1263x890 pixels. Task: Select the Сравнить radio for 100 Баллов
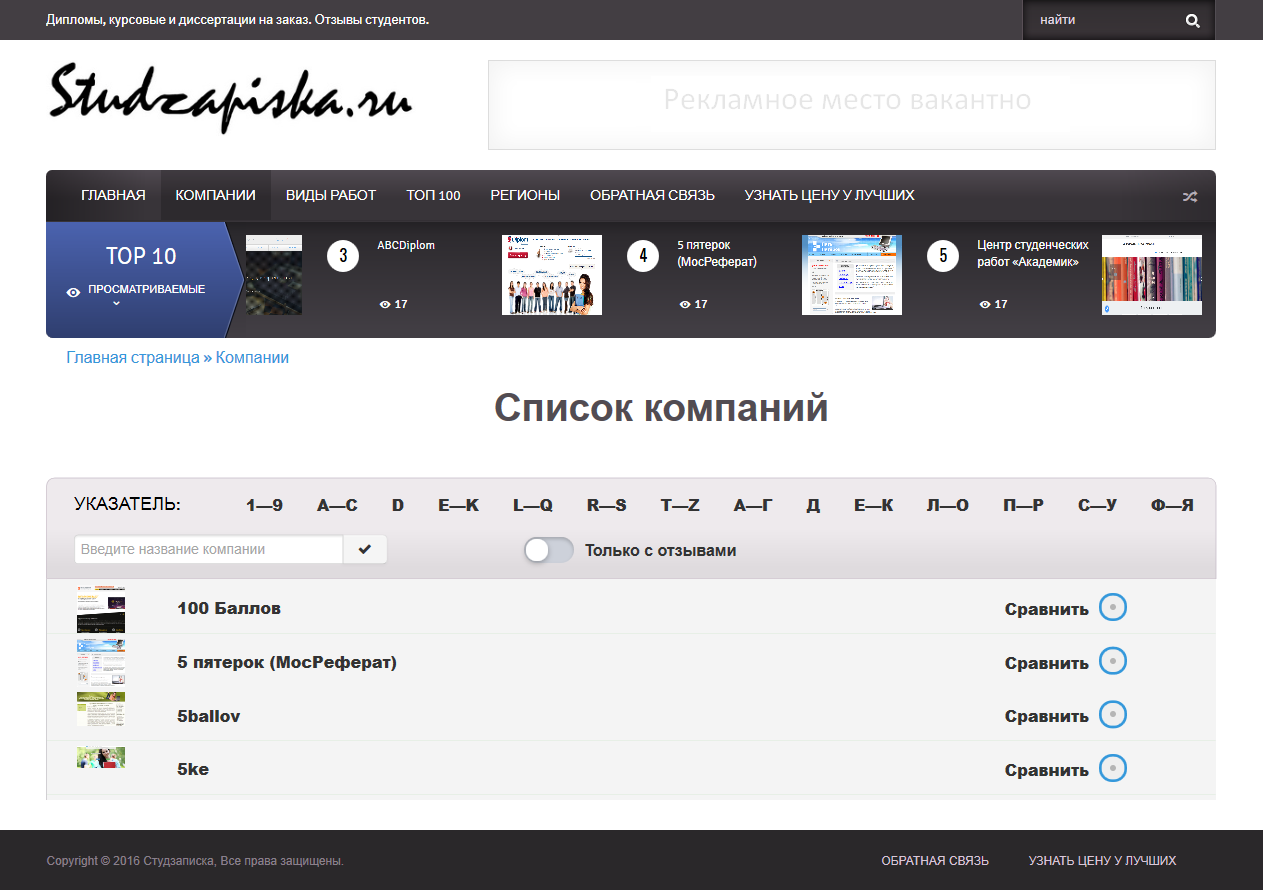(1112, 607)
